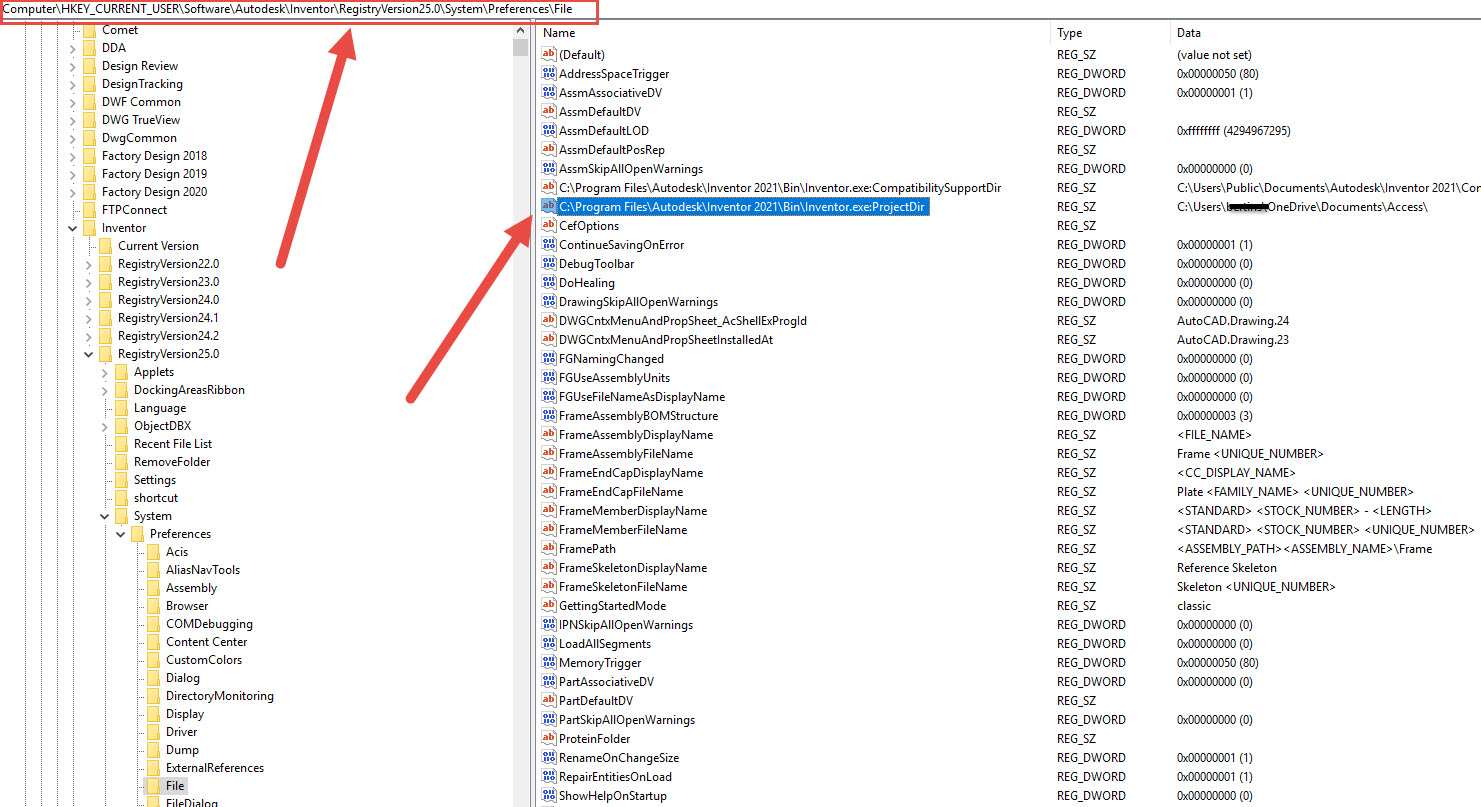The image size is (1481, 807).
Task: Click the string icon beside GettingStartedMode
Action: [548, 606]
